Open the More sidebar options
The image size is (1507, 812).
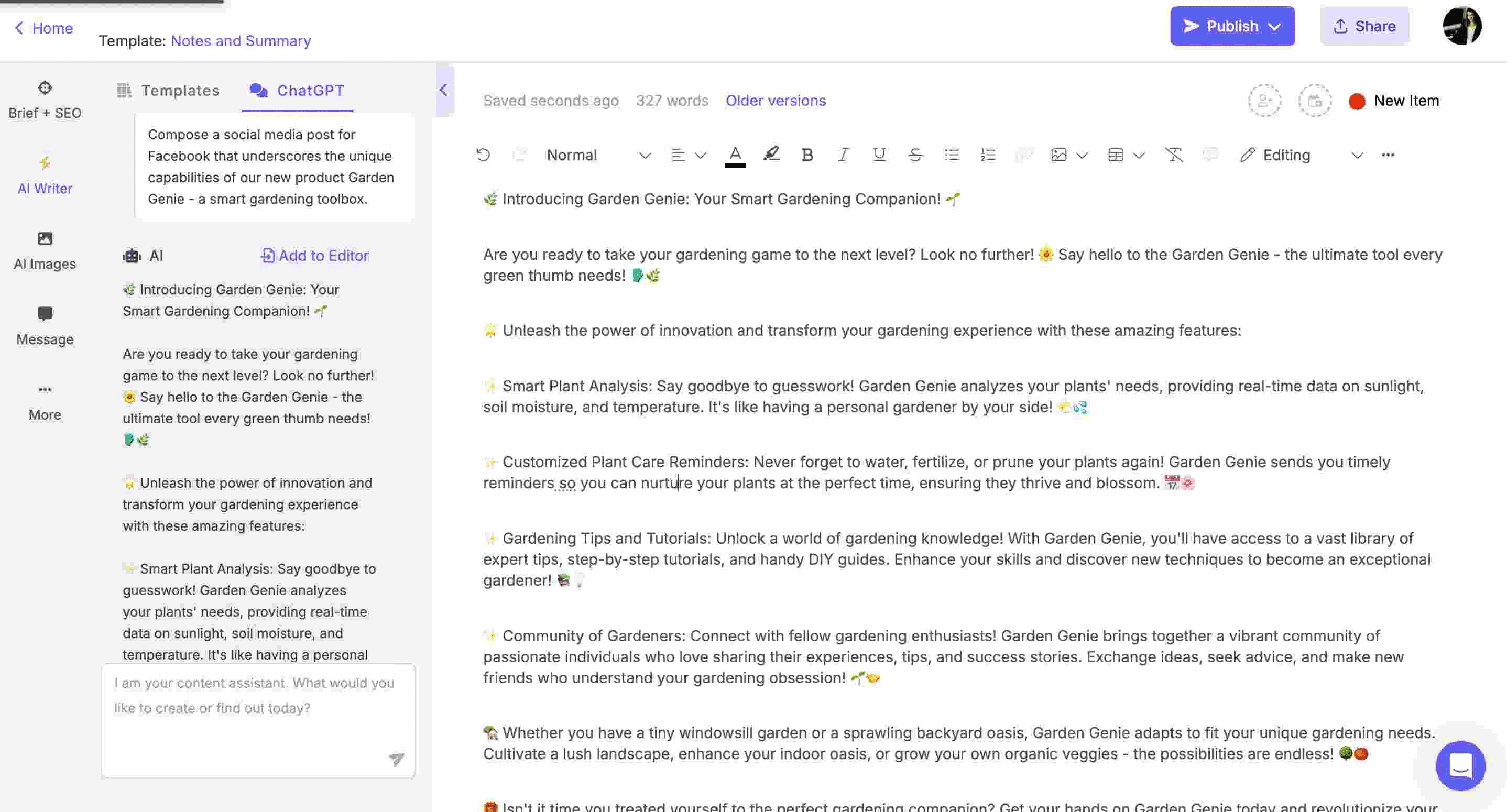click(45, 402)
